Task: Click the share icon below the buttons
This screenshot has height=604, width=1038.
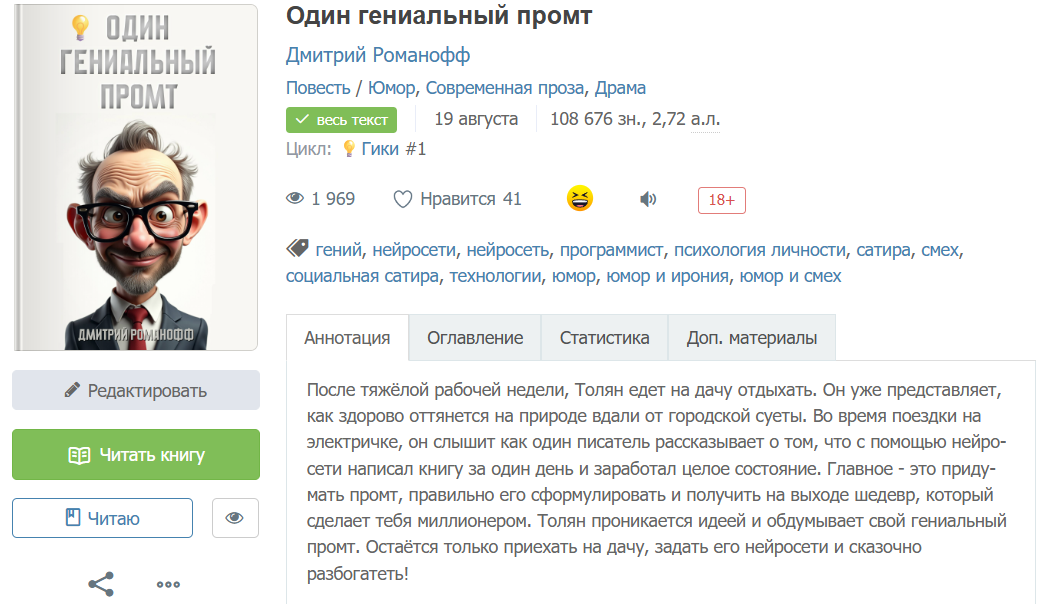Action: (x=101, y=584)
